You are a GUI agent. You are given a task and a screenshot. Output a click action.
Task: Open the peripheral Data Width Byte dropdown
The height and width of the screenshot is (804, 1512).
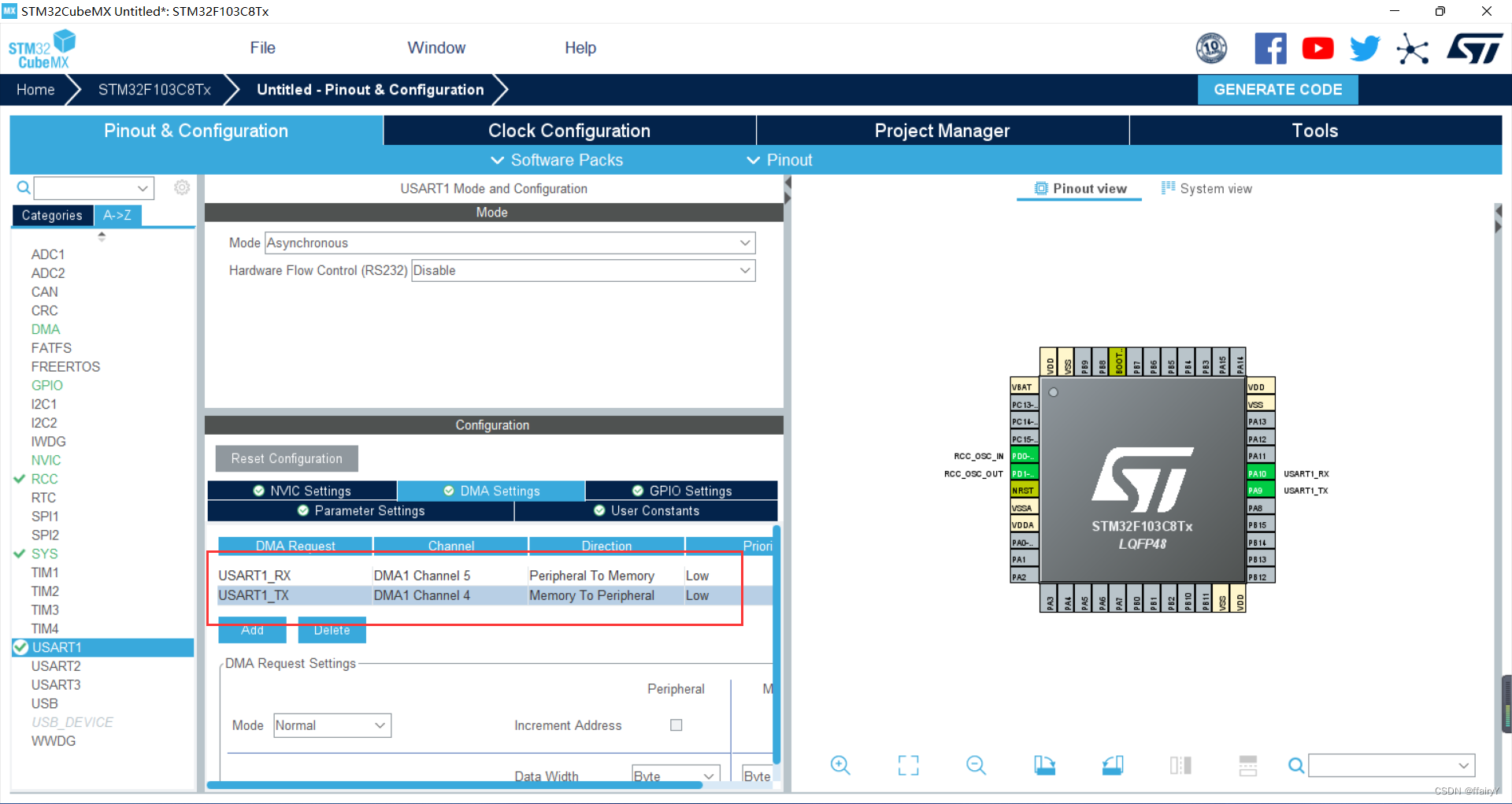click(x=676, y=775)
